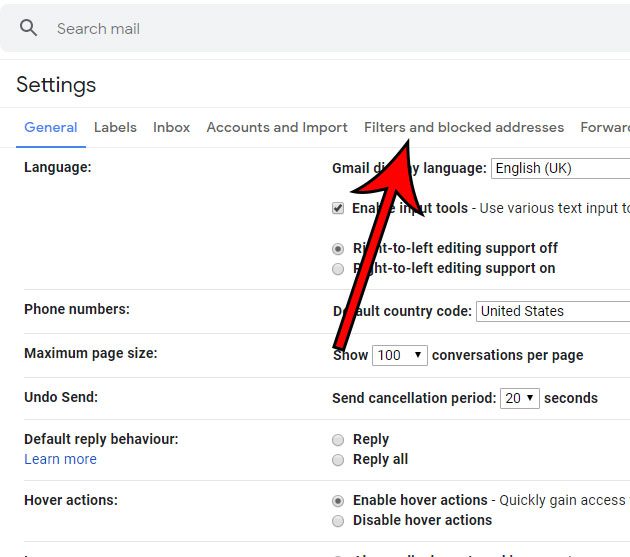Switch to the Labels tab
This screenshot has height=557, width=630.
click(115, 127)
